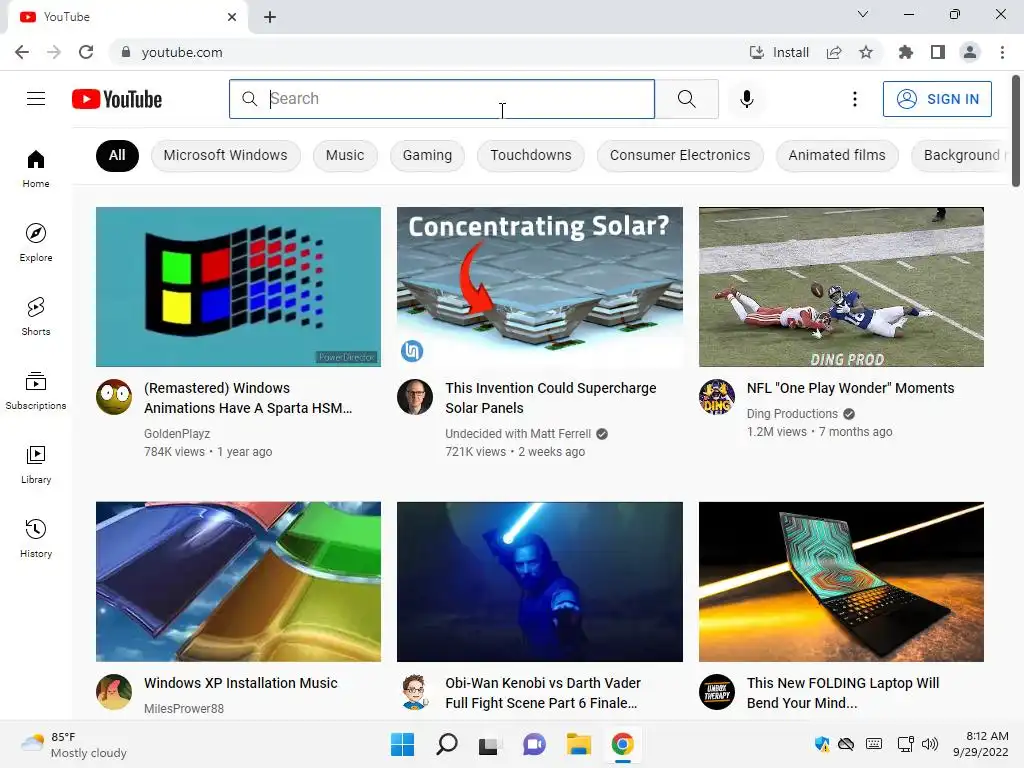Click the YouTube logo
The height and width of the screenshot is (768, 1024).
tap(117, 99)
